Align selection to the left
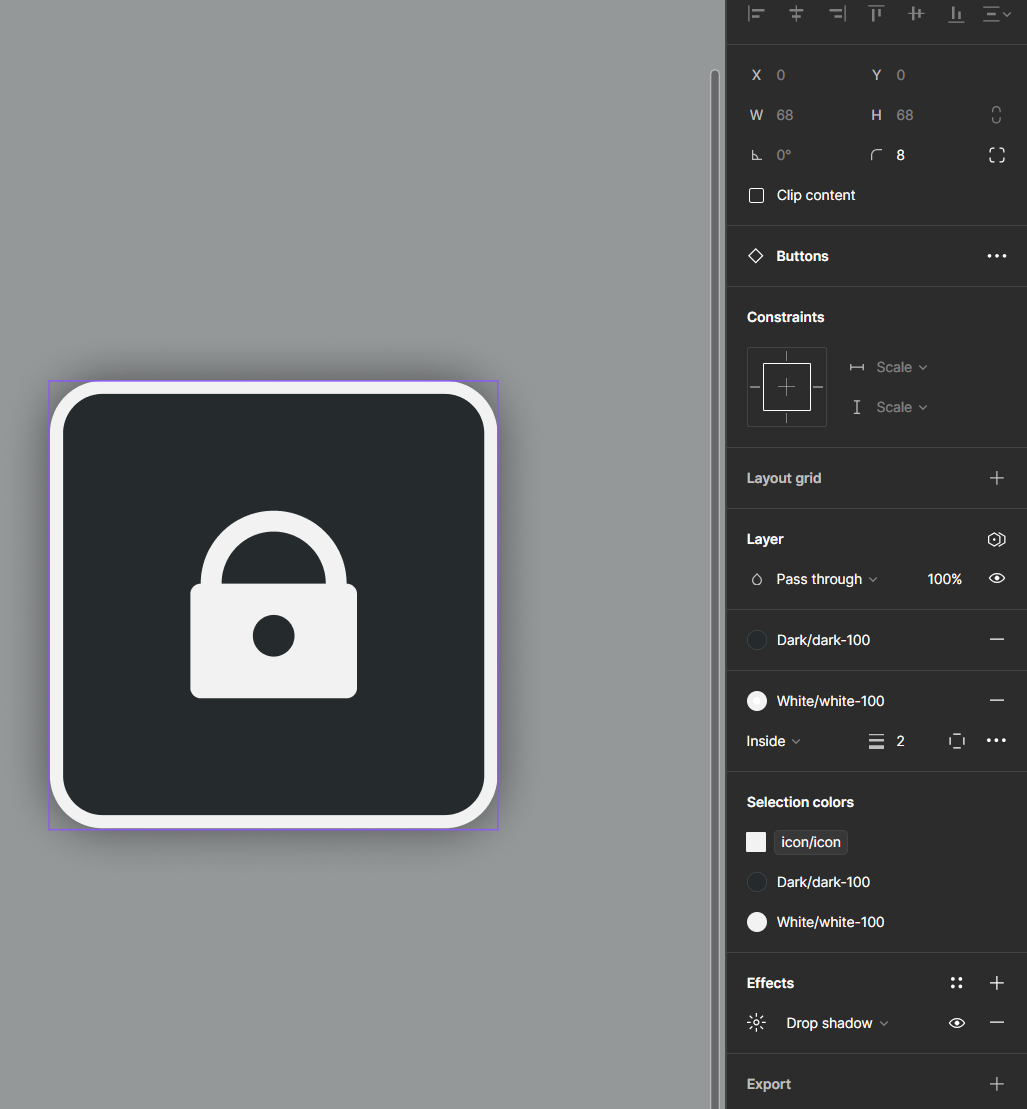 point(756,13)
